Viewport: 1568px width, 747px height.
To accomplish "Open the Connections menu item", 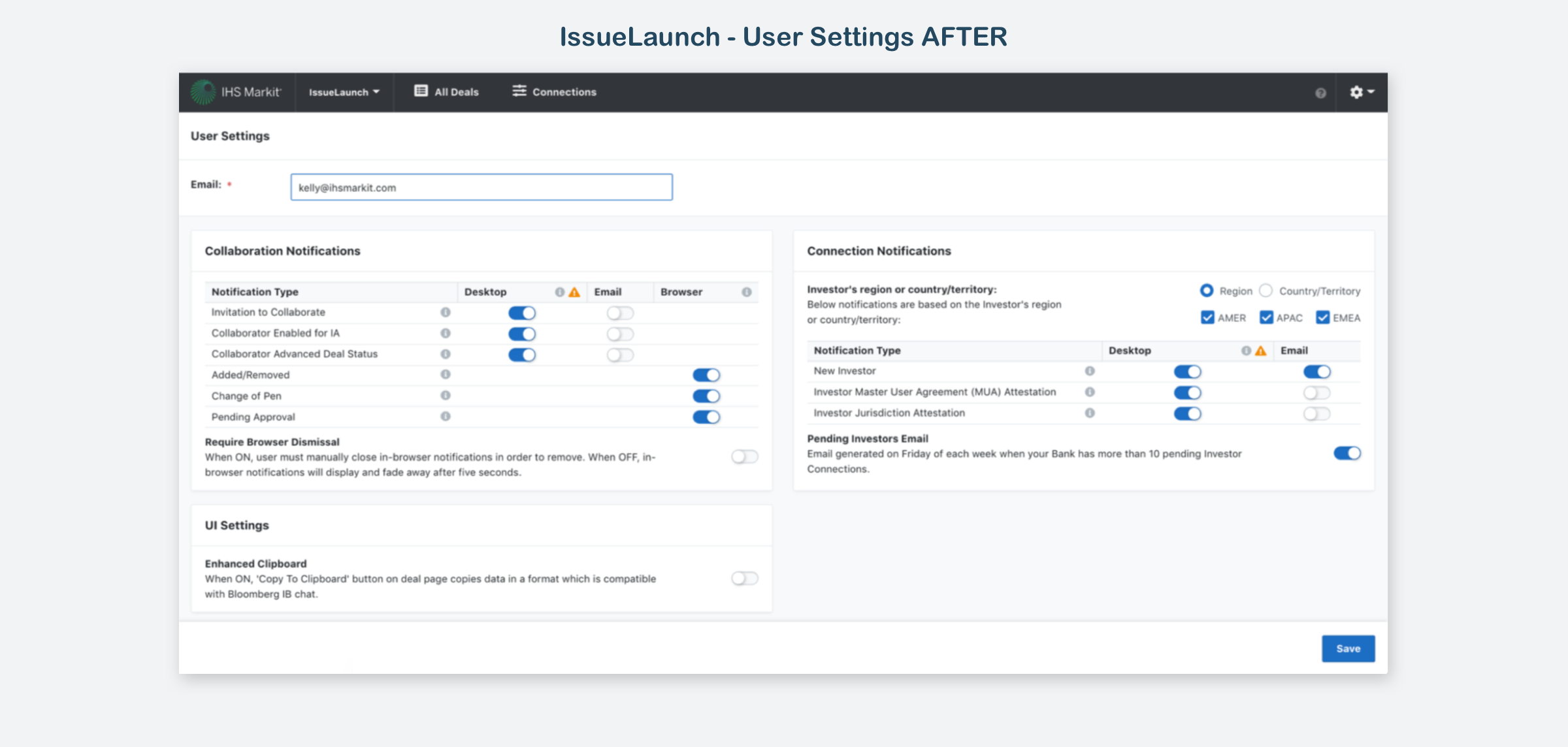I will pyautogui.click(x=554, y=91).
